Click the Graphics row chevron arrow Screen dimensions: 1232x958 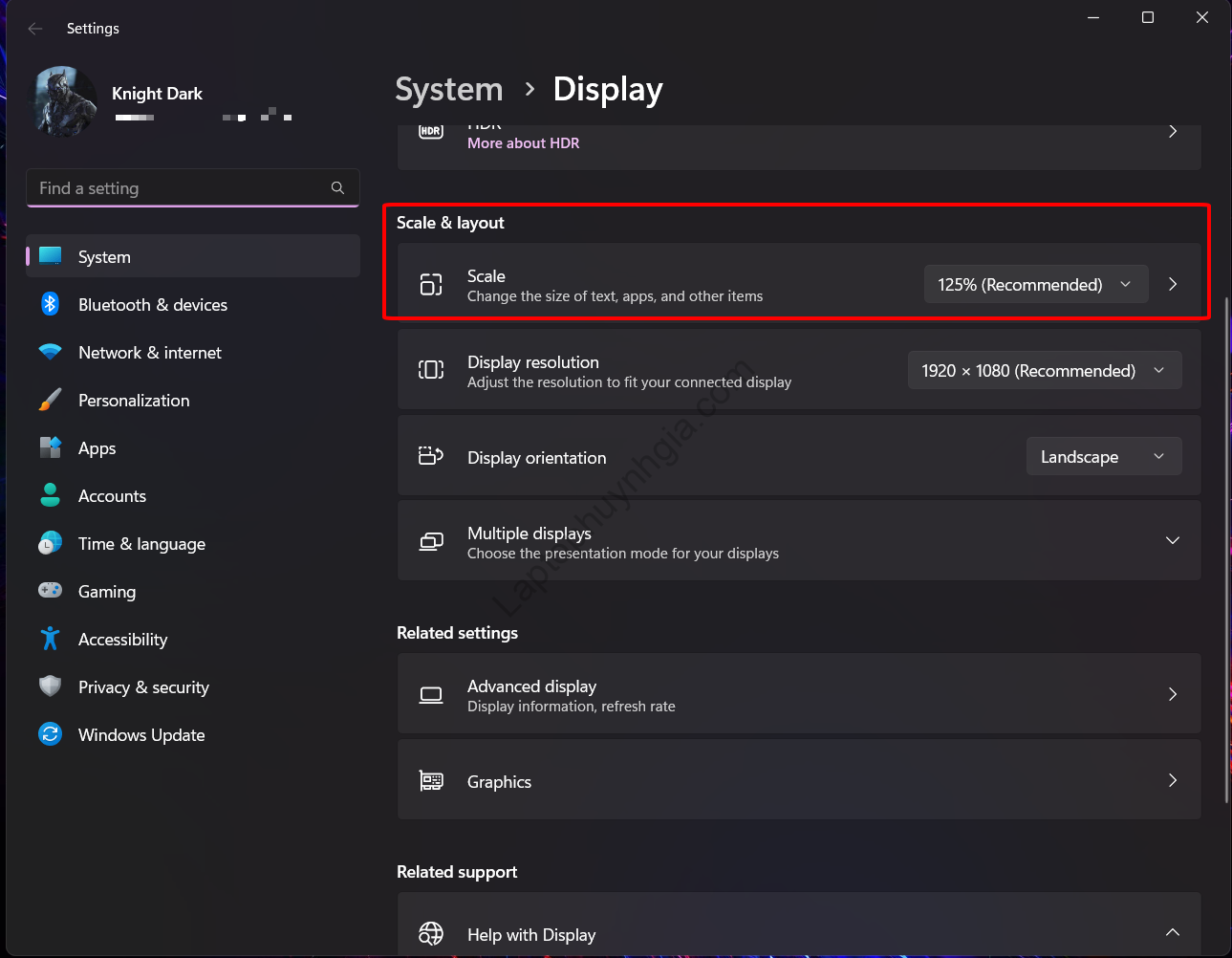tap(1173, 780)
